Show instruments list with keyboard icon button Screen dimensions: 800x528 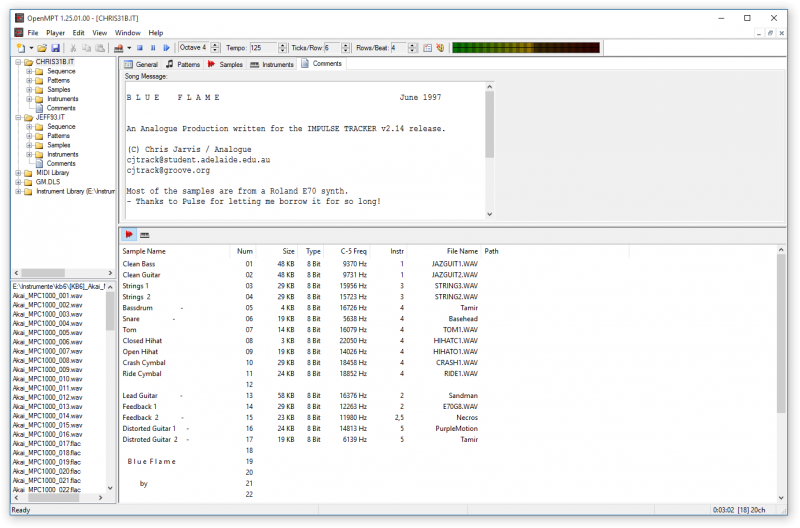click(145, 235)
